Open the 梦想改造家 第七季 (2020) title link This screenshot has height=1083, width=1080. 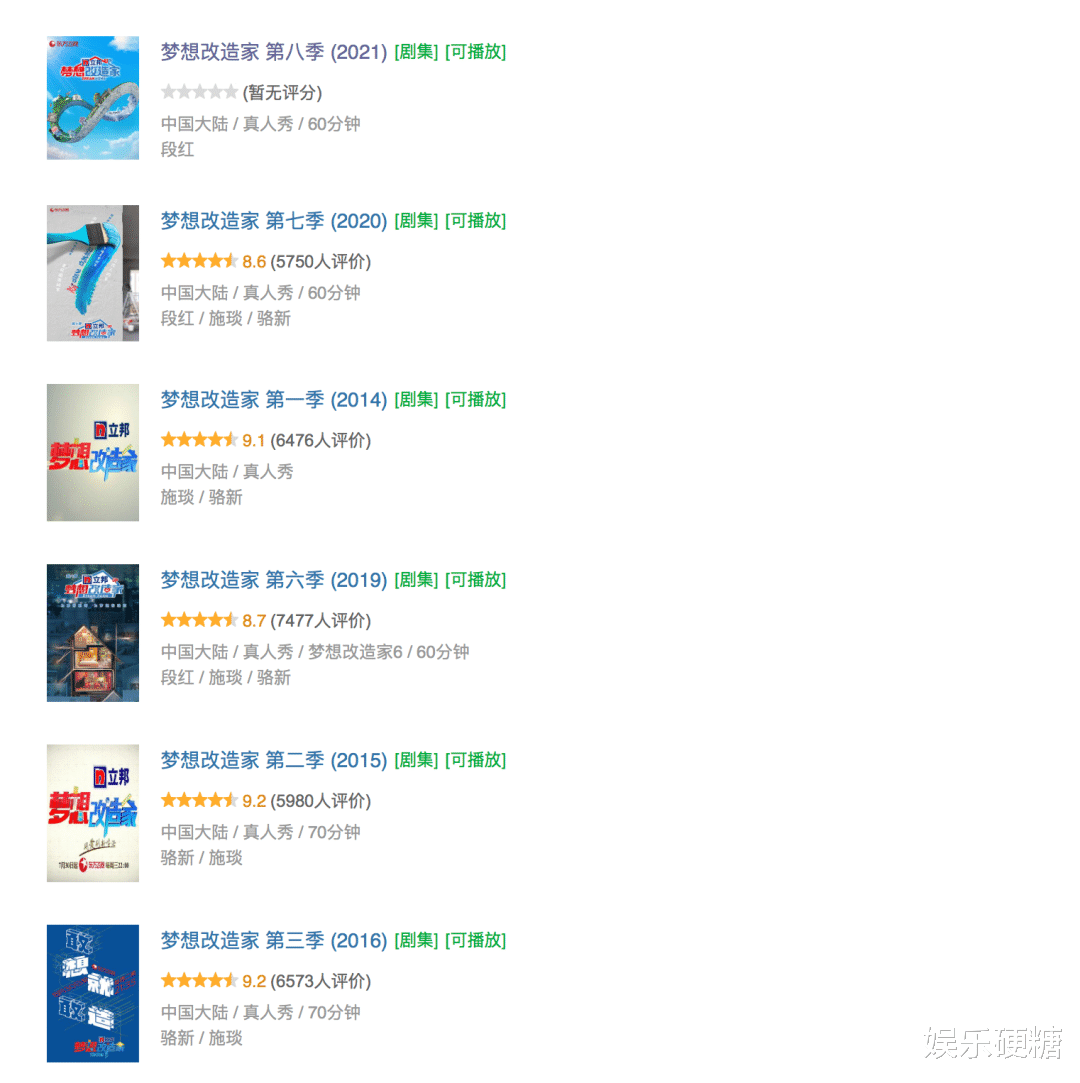[x=273, y=221]
